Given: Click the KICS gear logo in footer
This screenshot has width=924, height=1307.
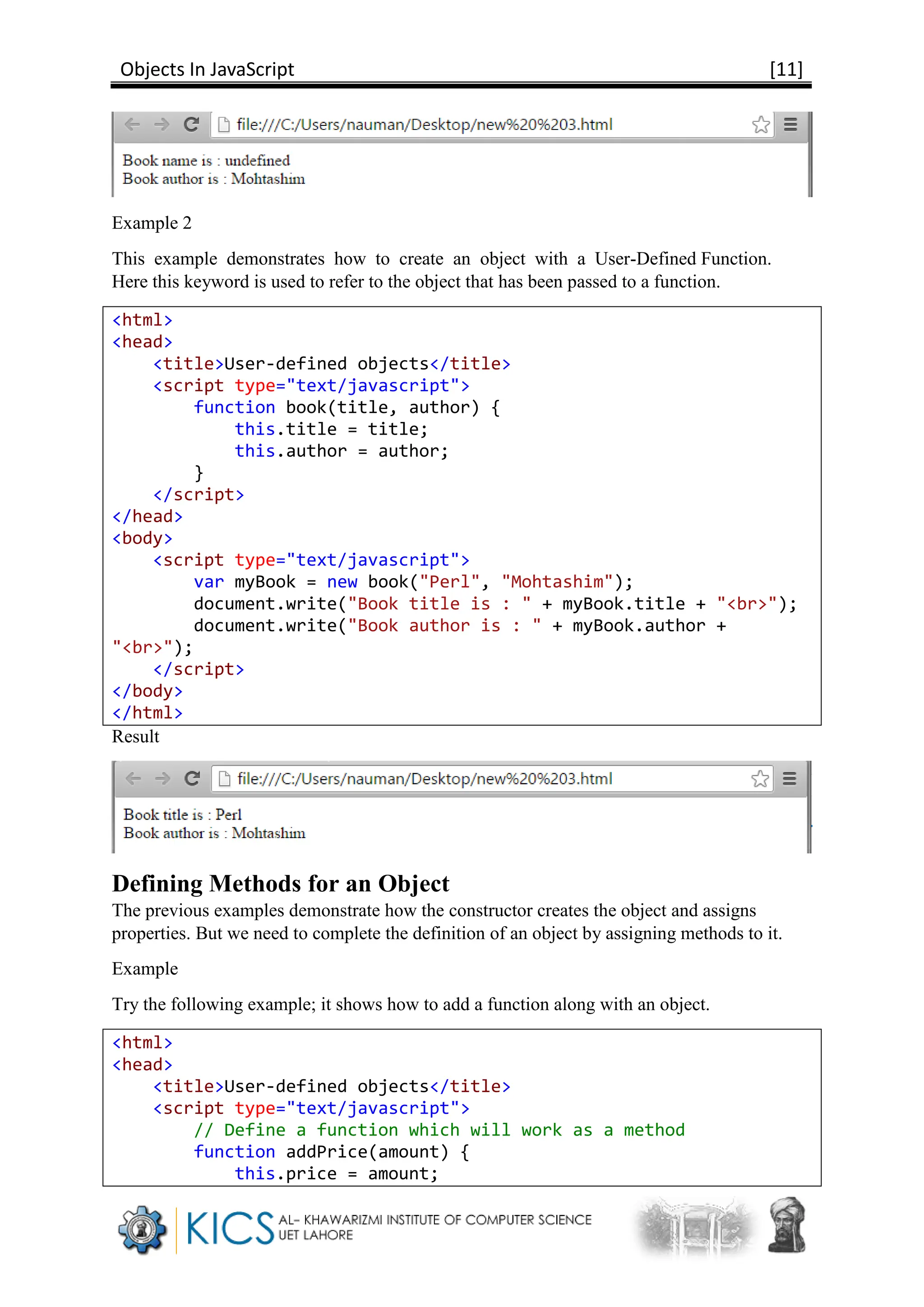Looking at the screenshot, I should point(142,1230).
